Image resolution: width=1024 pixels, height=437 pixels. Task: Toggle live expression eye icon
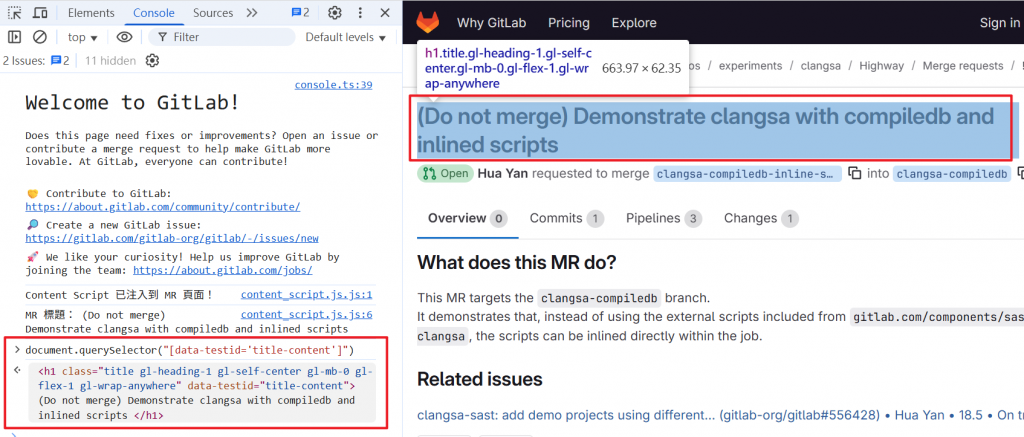(x=124, y=37)
